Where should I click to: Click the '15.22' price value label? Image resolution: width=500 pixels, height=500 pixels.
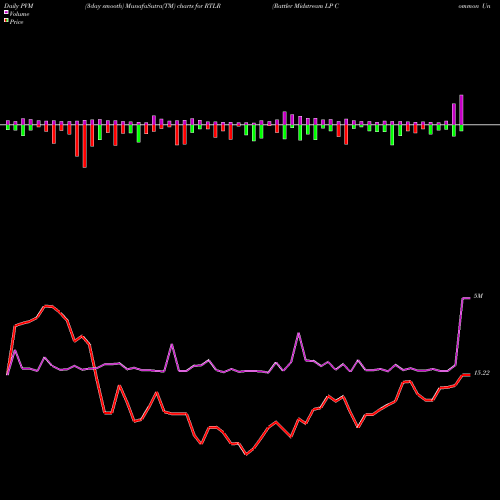(481, 373)
